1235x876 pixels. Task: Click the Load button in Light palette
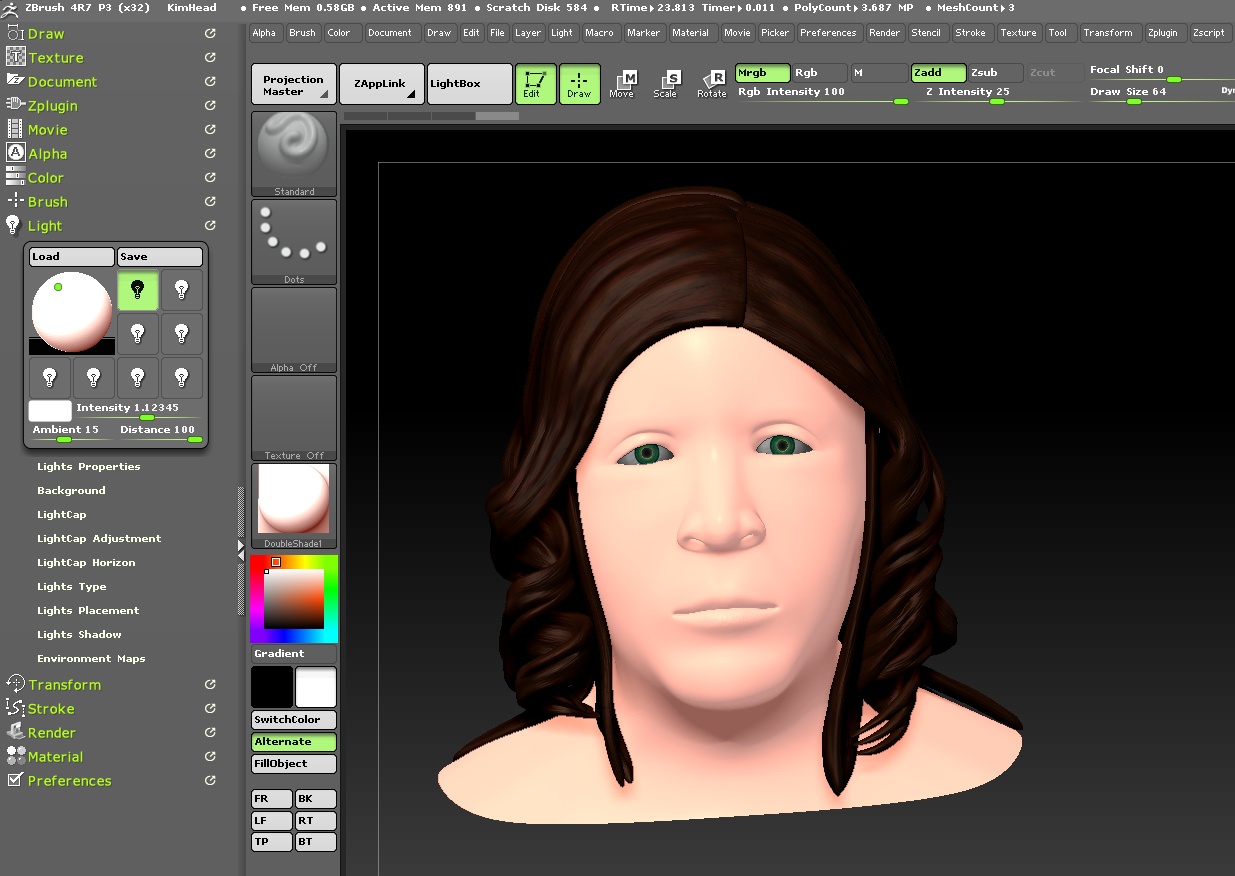coord(71,257)
